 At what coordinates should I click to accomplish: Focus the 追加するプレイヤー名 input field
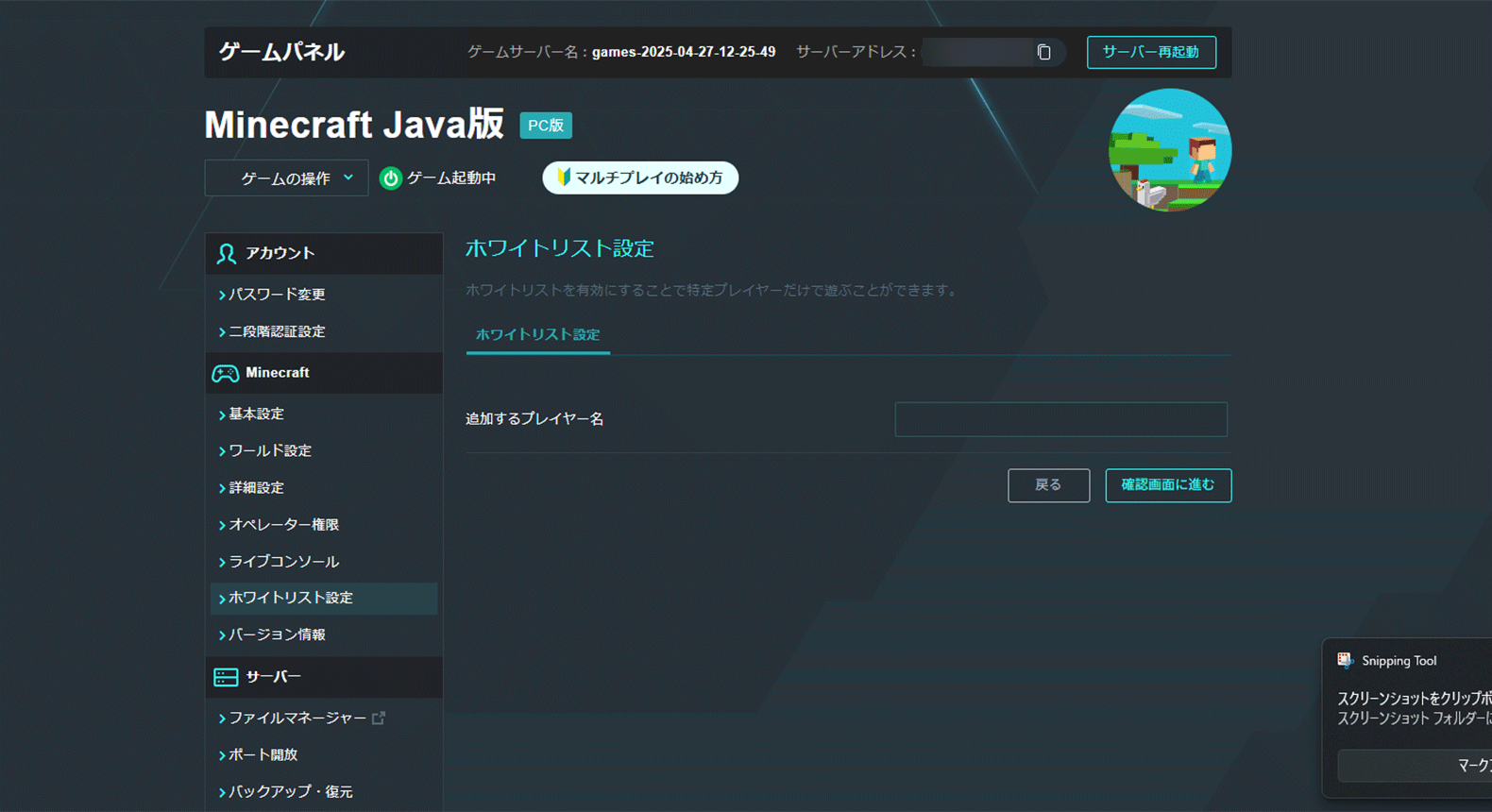click(x=1060, y=419)
